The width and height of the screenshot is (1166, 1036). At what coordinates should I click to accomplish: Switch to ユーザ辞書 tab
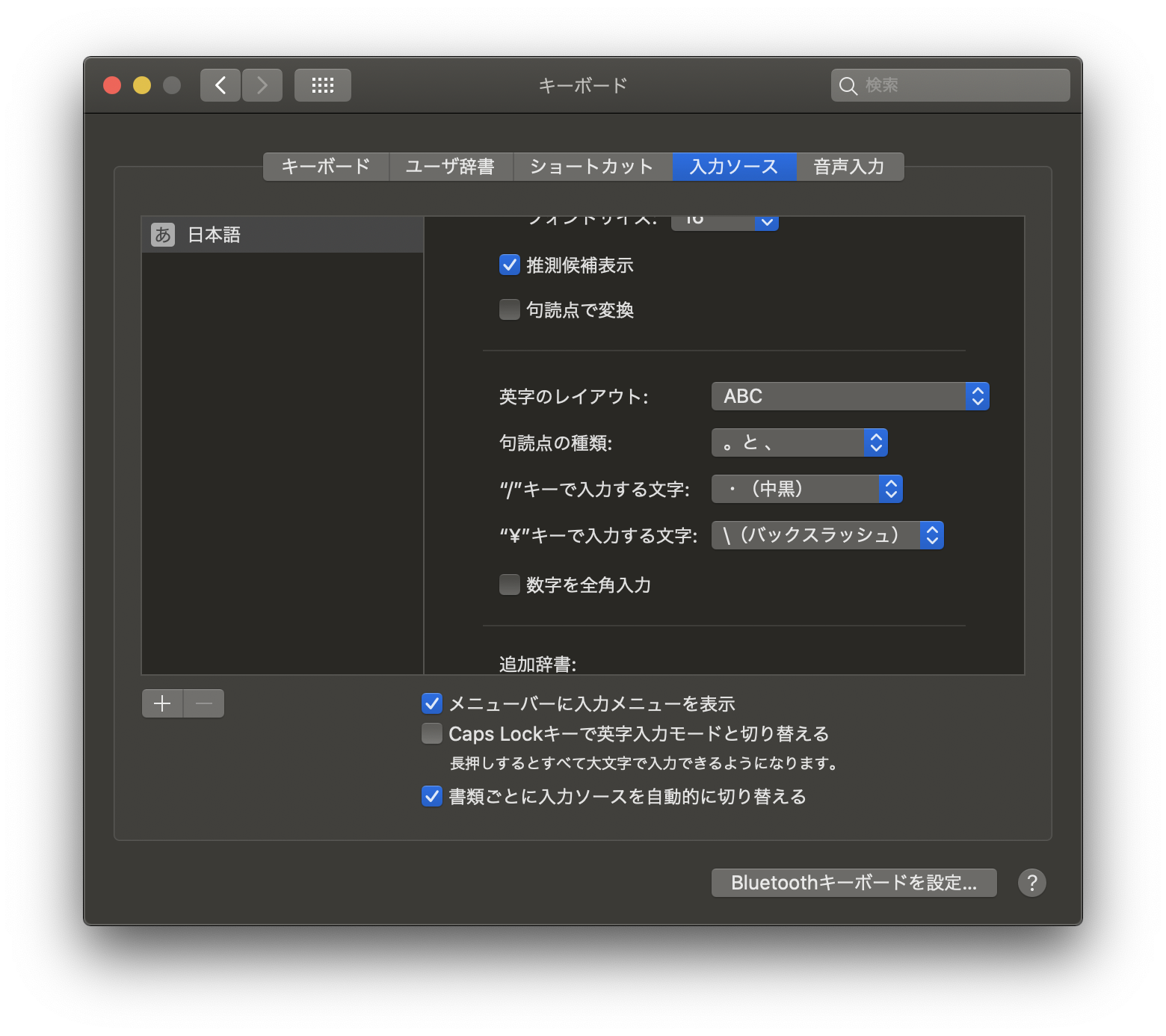pos(451,167)
